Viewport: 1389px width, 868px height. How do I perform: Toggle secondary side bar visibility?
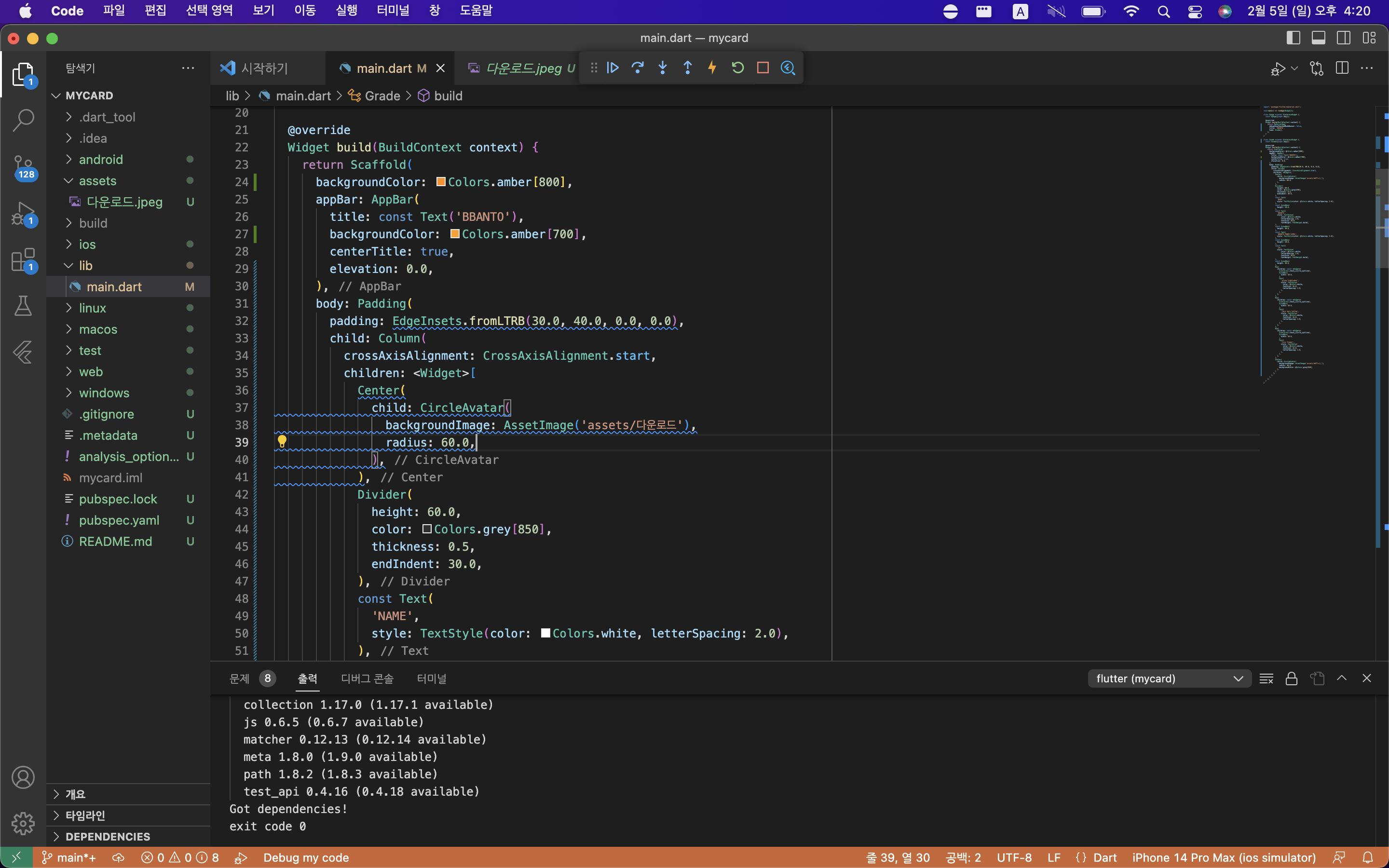(1344, 38)
